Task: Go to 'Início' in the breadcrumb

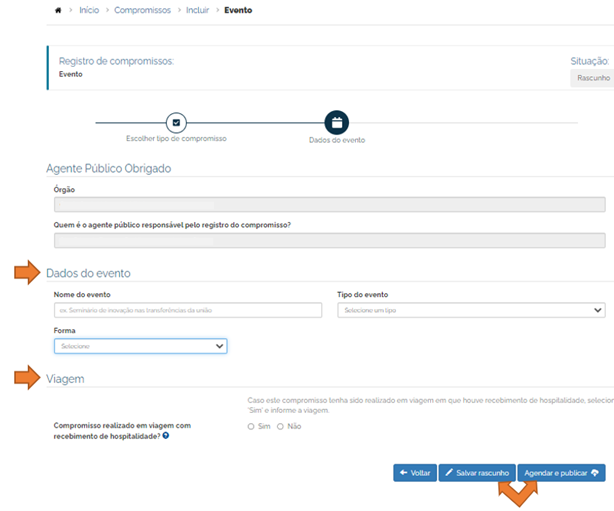Action: pos(89,10)
